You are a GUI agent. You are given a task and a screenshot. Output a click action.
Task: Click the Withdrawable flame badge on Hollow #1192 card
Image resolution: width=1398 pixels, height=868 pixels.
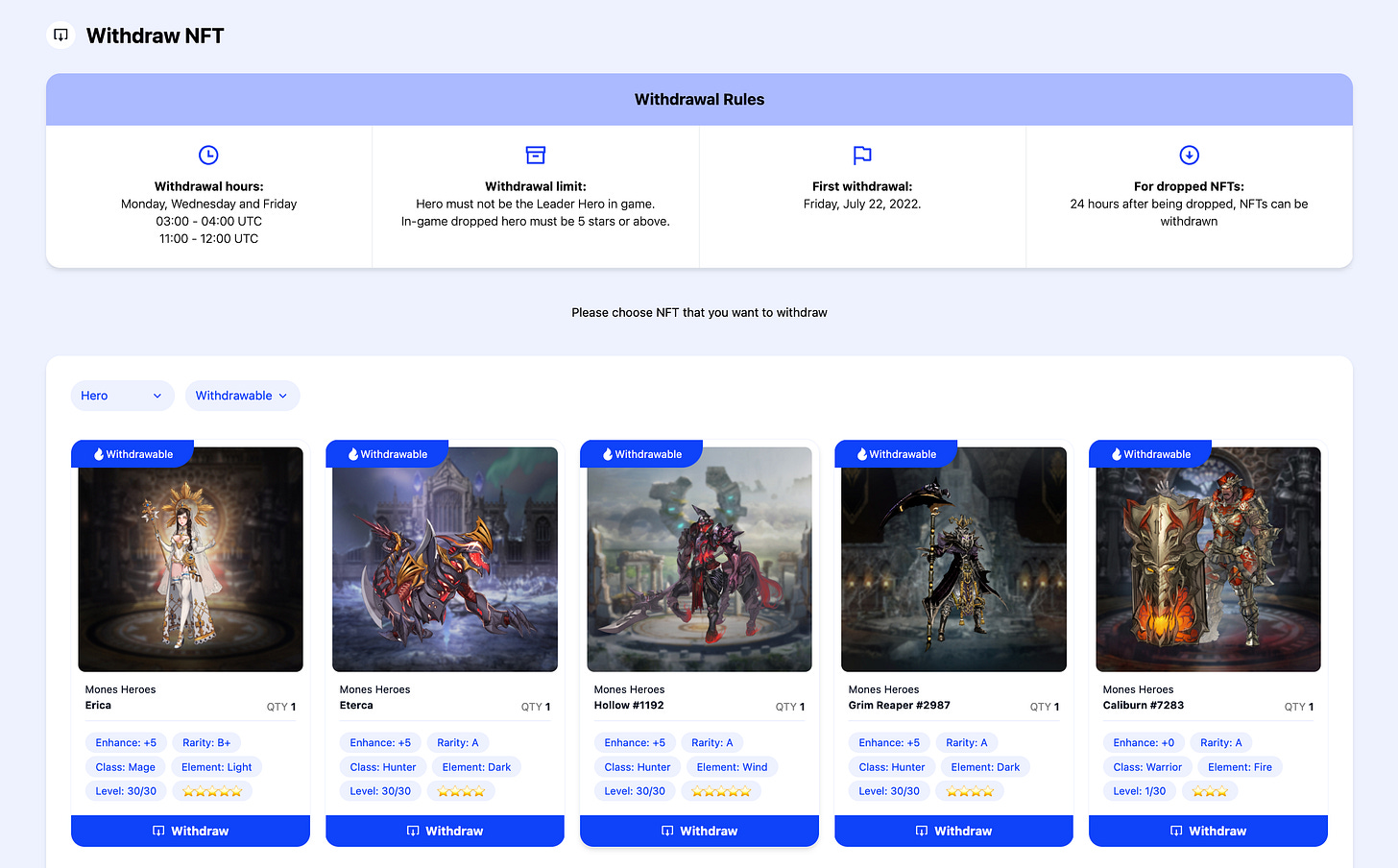641,454
